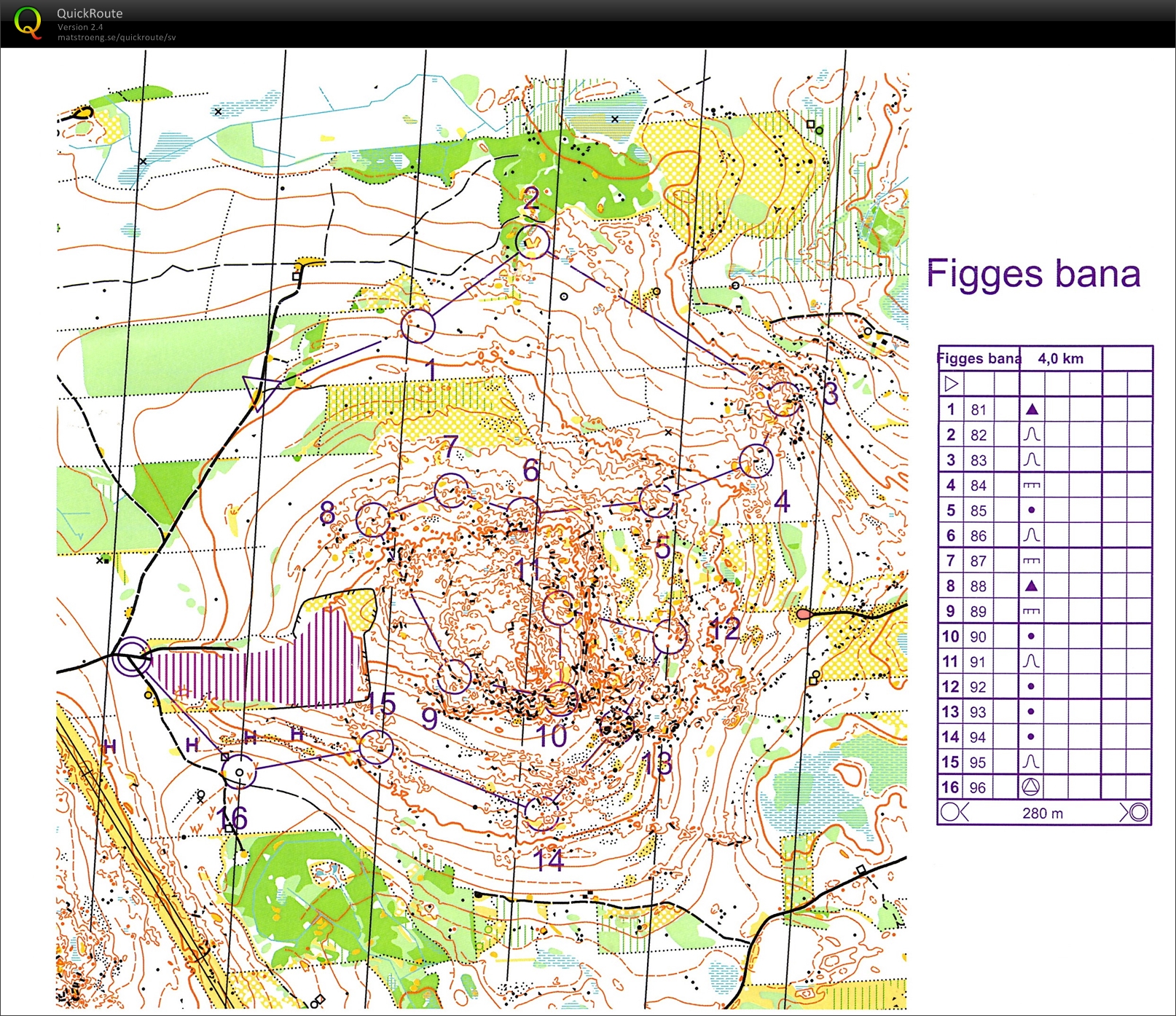The image size is (1176, 1016).
Task: Click the QuickRoute Q logo
Action: (28, 23)
